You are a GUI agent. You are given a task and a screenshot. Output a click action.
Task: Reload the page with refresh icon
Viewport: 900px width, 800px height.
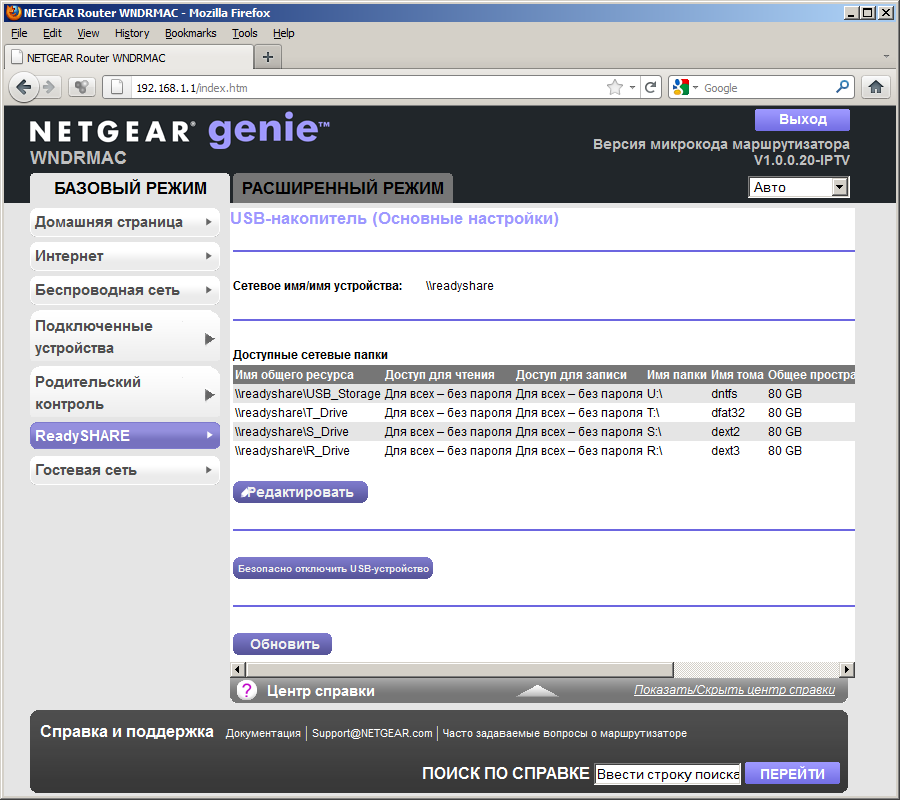pos(650,87)
